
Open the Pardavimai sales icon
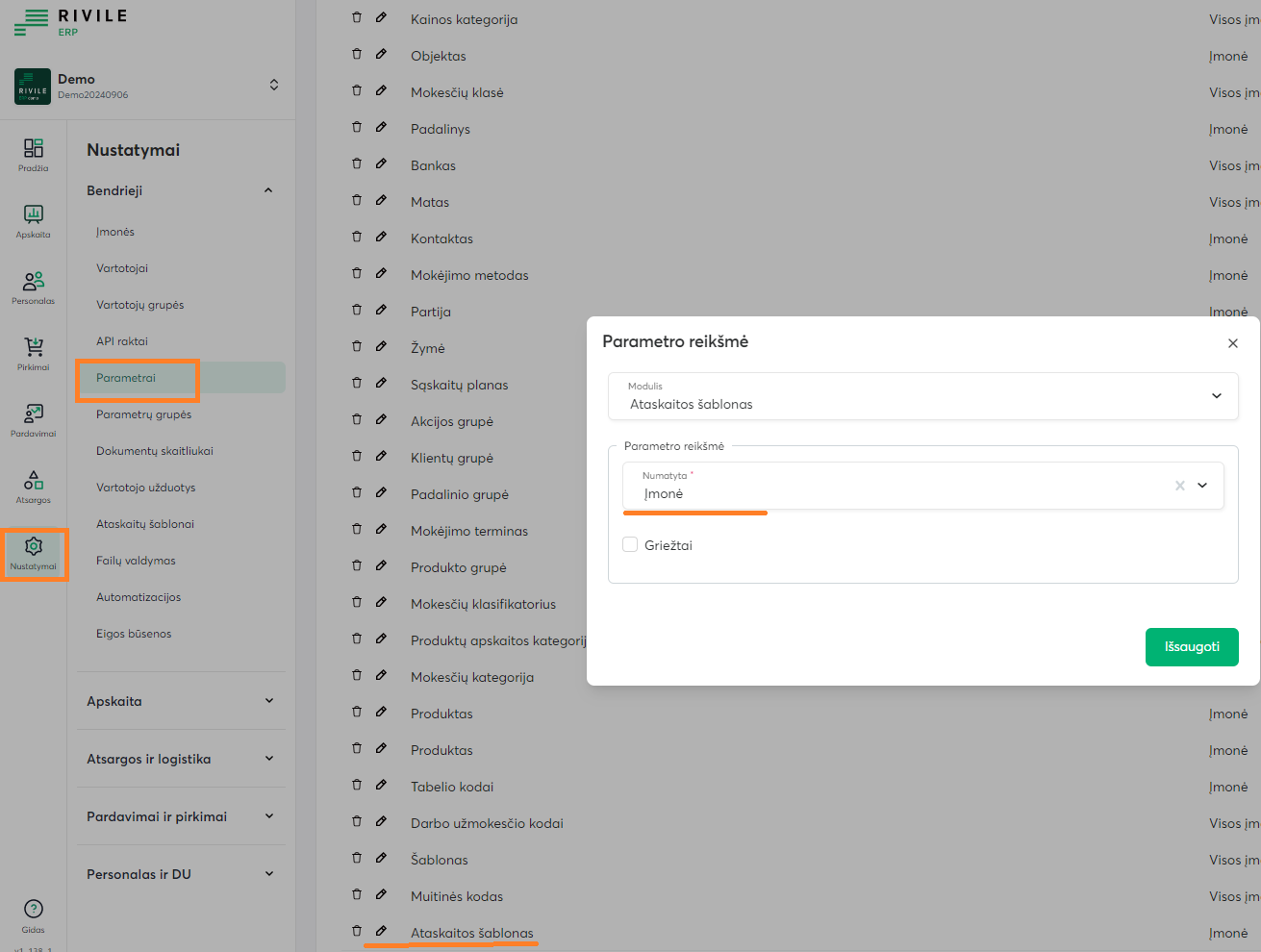(x=33, y=419)
